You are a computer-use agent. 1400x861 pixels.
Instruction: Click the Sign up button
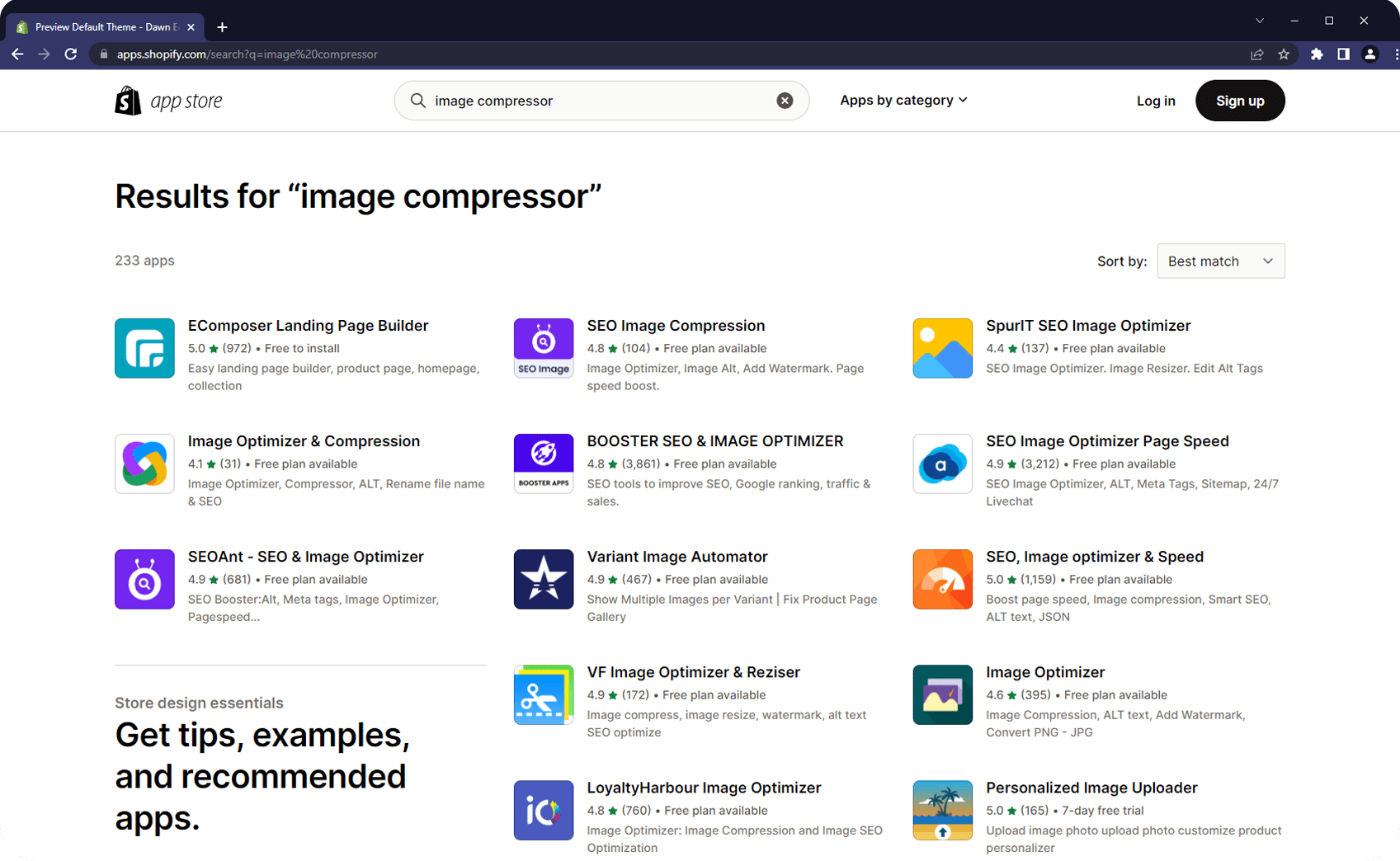point(1240,101)
